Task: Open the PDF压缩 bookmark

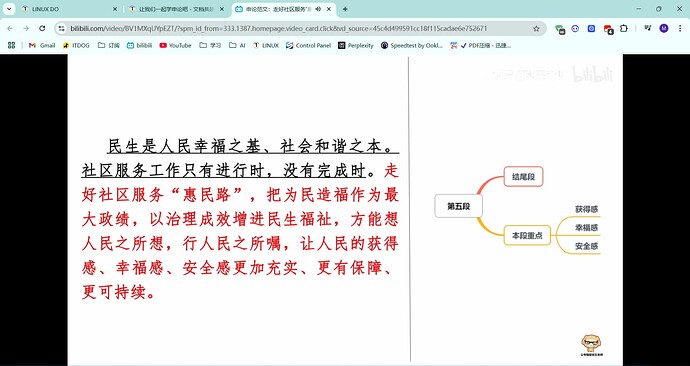Action: point(481,45)
